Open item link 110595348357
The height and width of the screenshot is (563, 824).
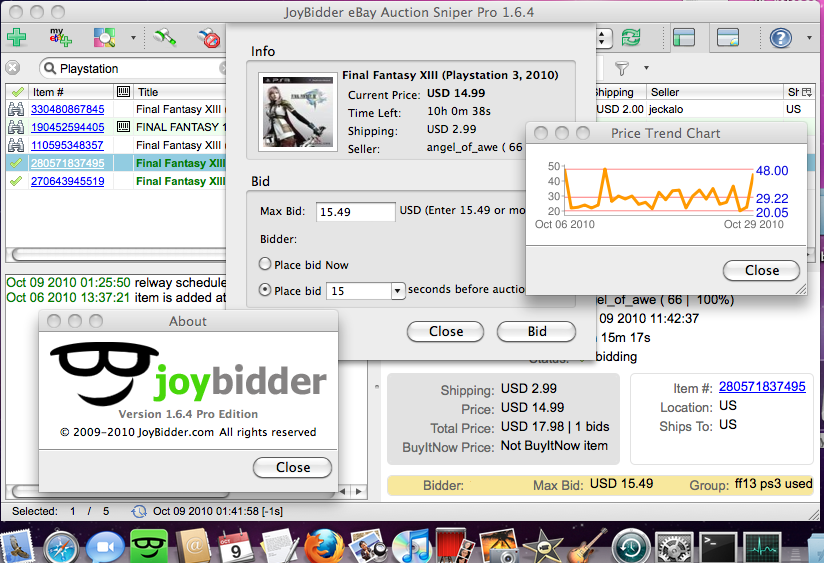(x=67, y=145)
